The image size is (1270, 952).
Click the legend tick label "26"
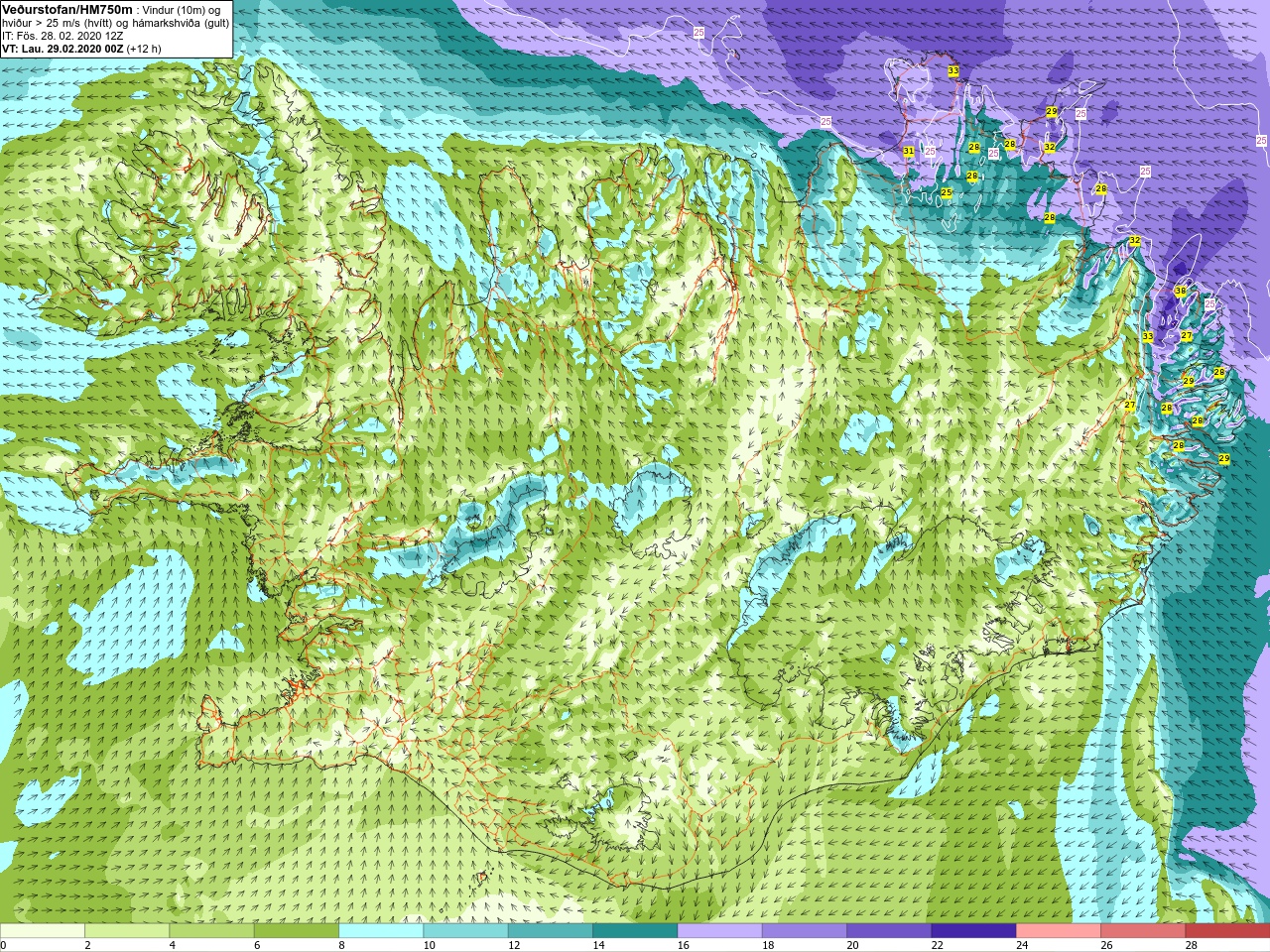(x=1106, y=945)
